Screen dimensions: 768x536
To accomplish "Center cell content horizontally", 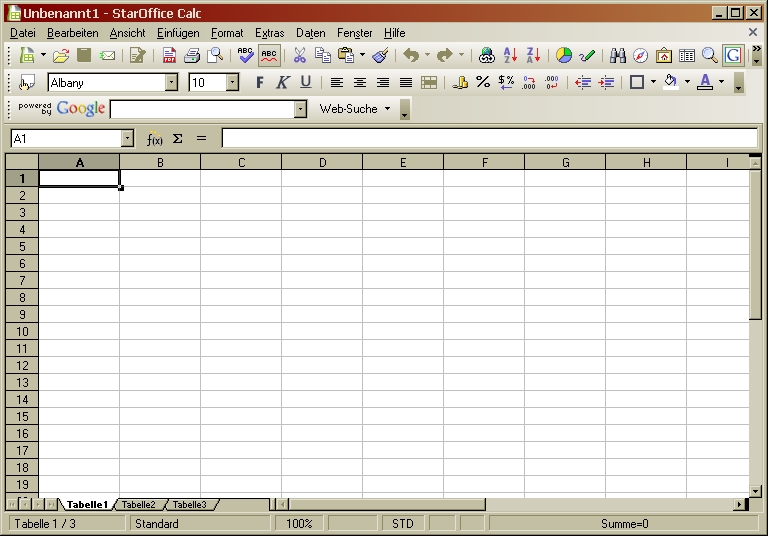I will [360, 82].
